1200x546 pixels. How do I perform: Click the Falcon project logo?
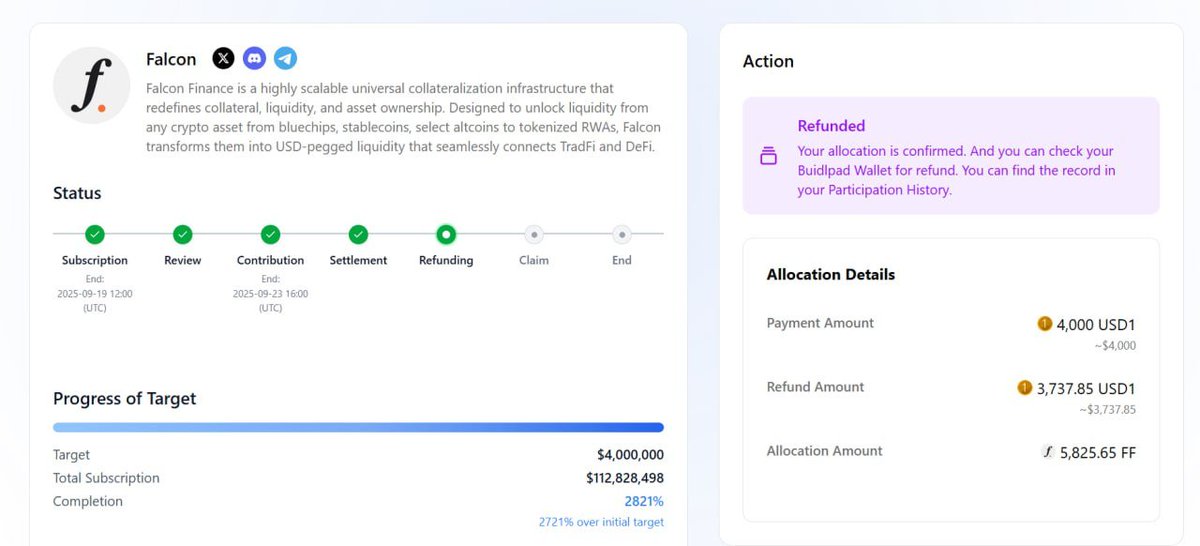point(91,86)
